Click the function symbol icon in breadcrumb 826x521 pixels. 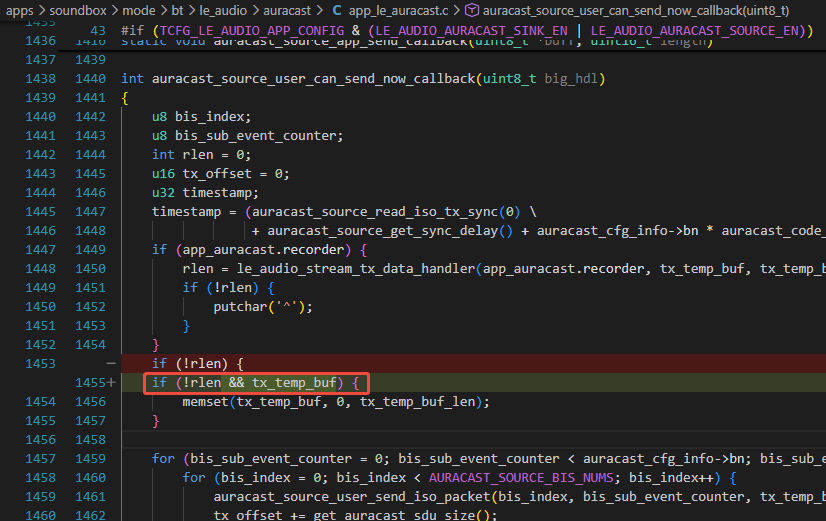(x=471, y=10)
